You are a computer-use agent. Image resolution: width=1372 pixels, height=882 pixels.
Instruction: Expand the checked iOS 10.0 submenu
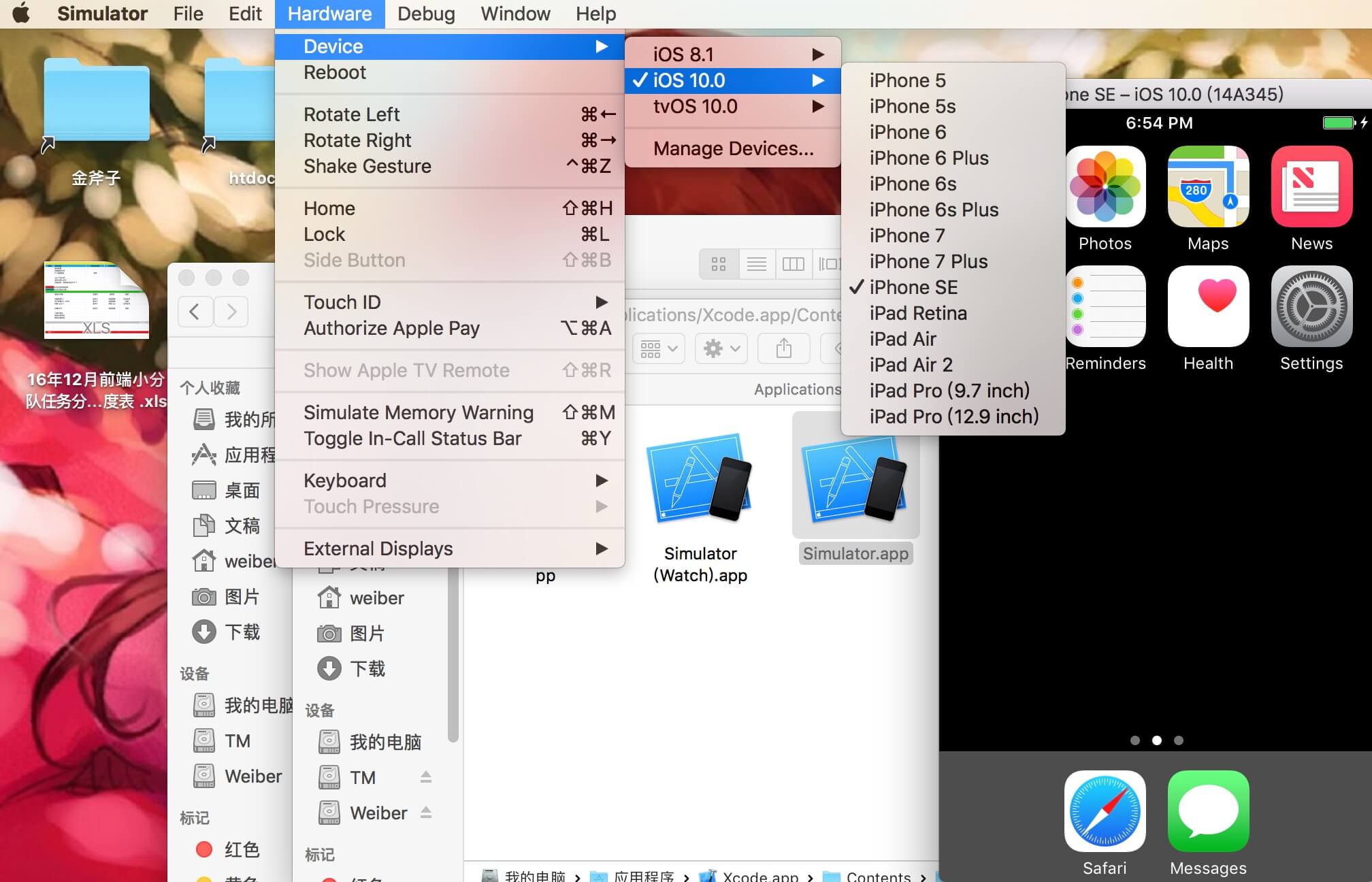click(733, 80)
